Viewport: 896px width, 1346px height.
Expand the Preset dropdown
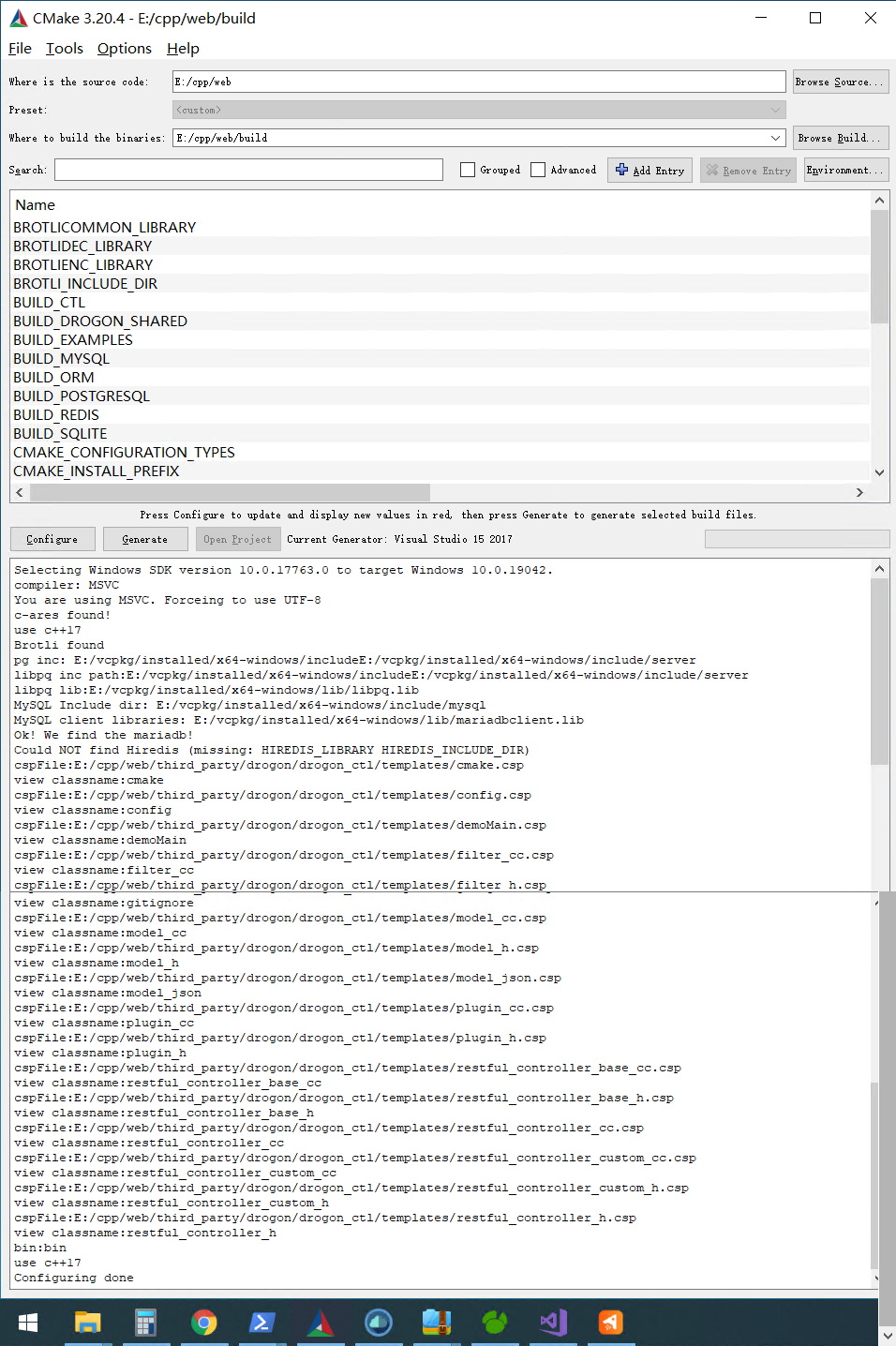[x=776, y=110]
